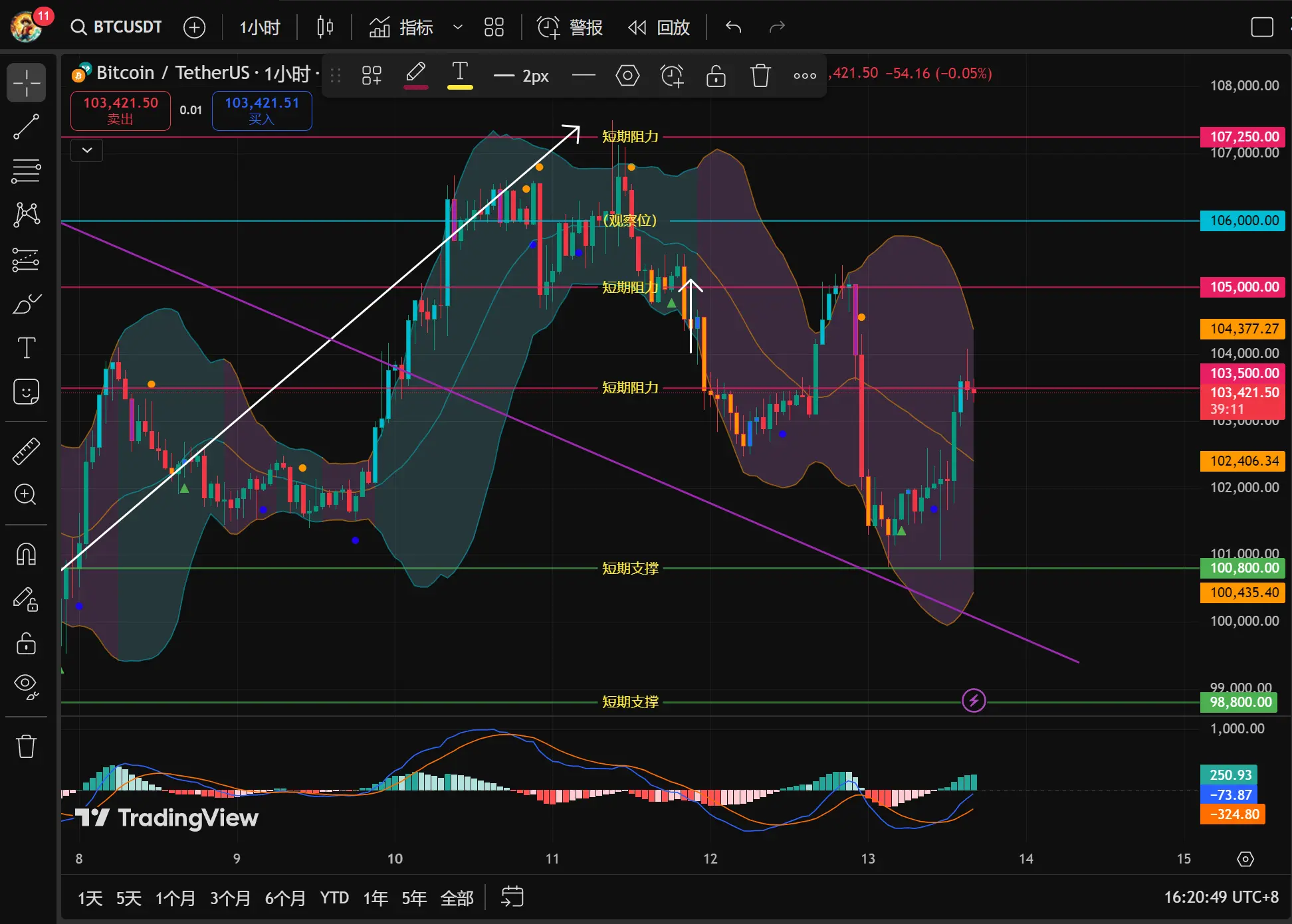The height and width of the screenshot is (924, 1292).
Task: Switch to the 1个月 time range
Action: (175, 898)
